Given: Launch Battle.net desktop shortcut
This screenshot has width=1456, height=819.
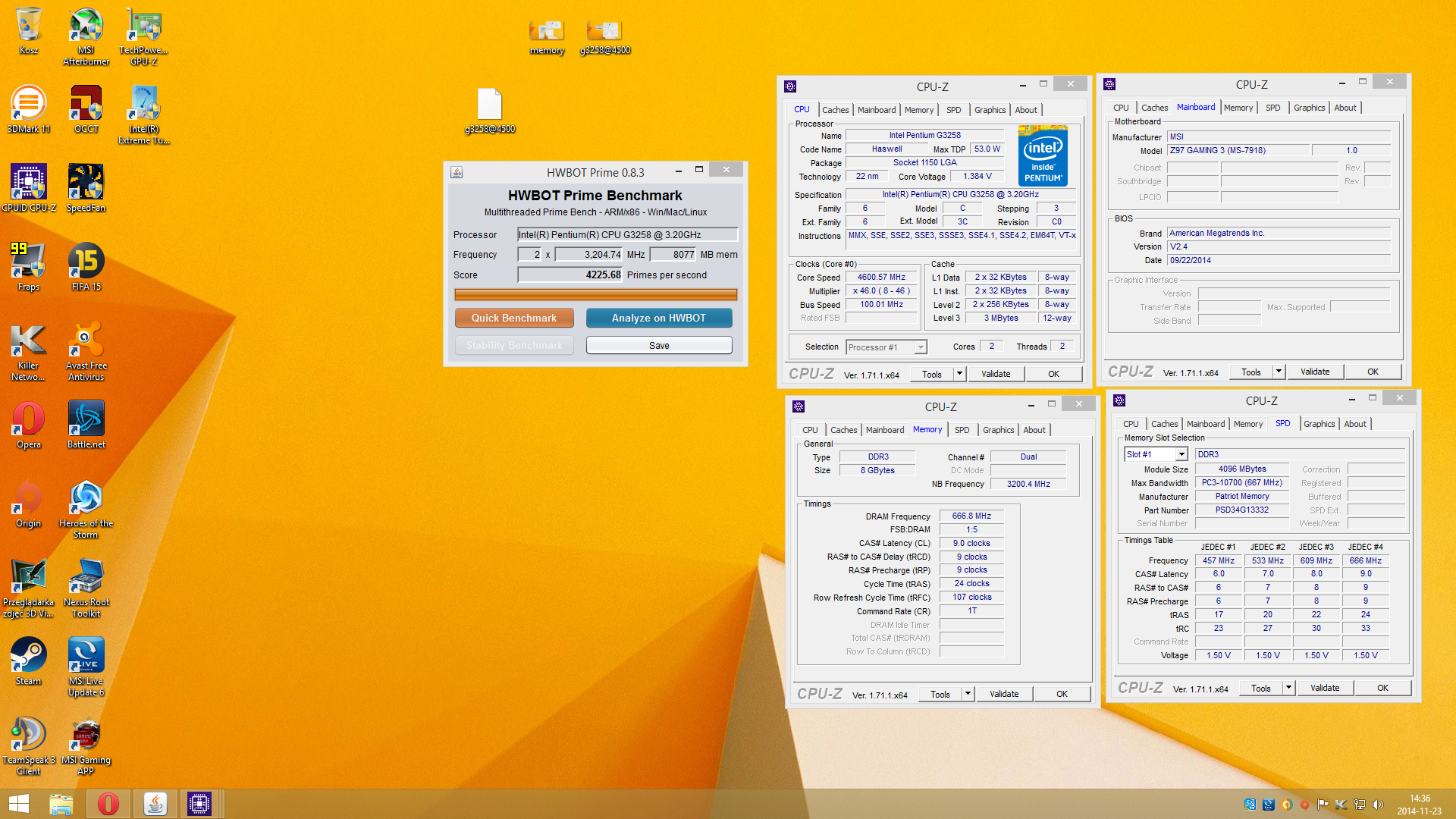Looking at the screenshot, I should 86,425.
